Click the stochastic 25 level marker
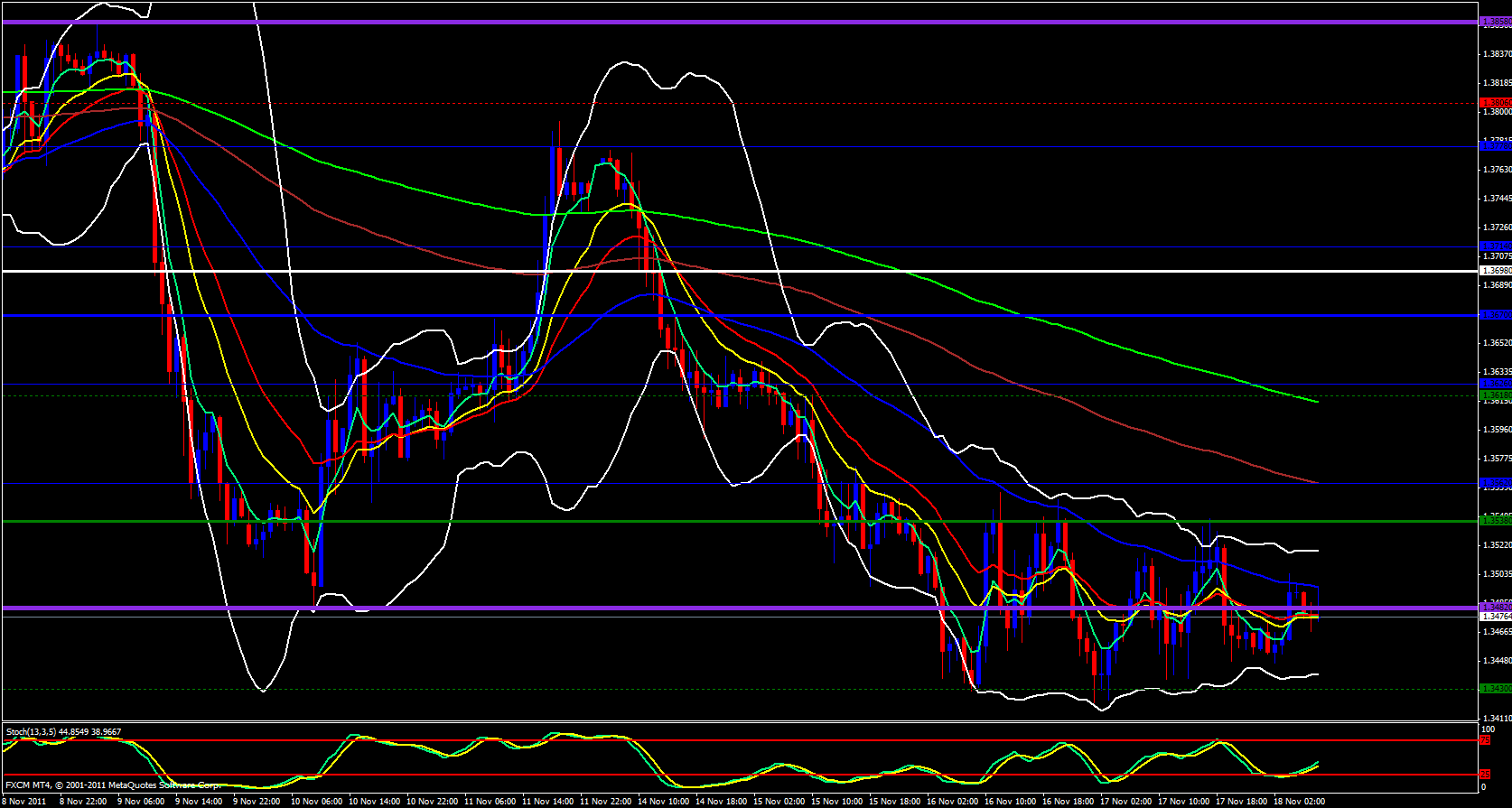1512x808 pixels. click(1484, 775)
